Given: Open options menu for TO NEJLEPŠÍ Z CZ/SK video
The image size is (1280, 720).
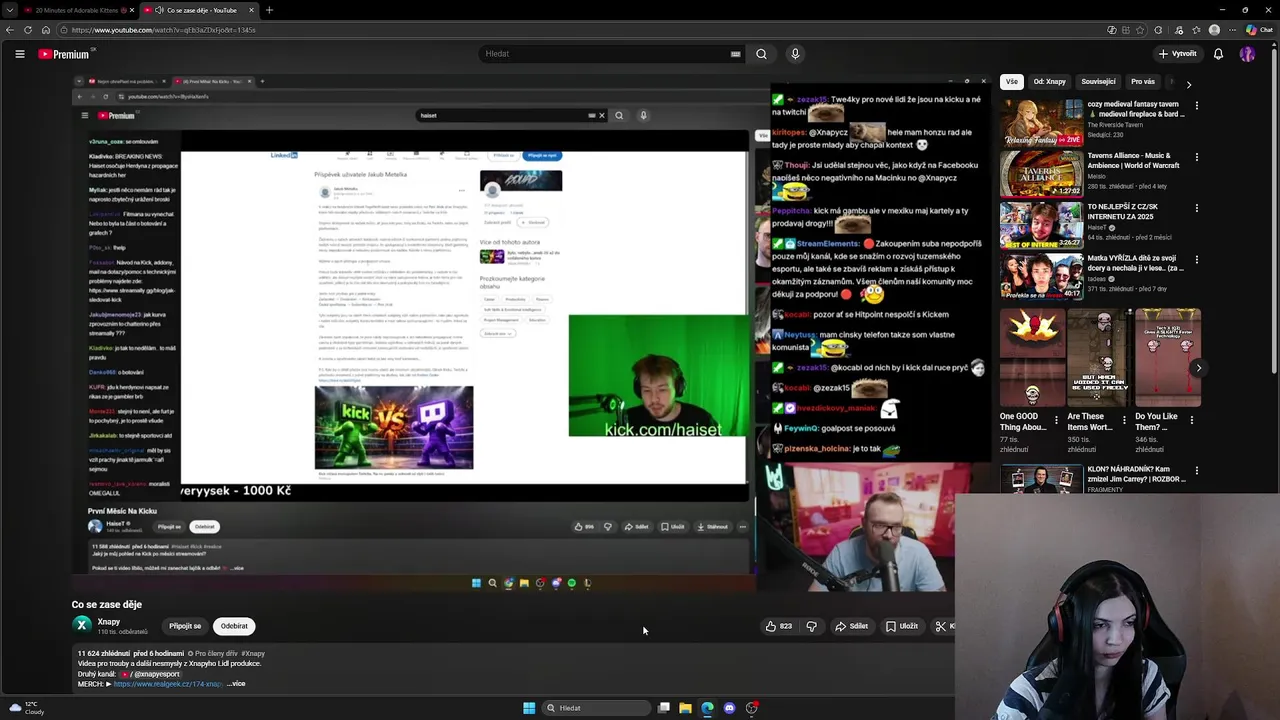Looking at the screenshot, I should [x=1196, y=210].
